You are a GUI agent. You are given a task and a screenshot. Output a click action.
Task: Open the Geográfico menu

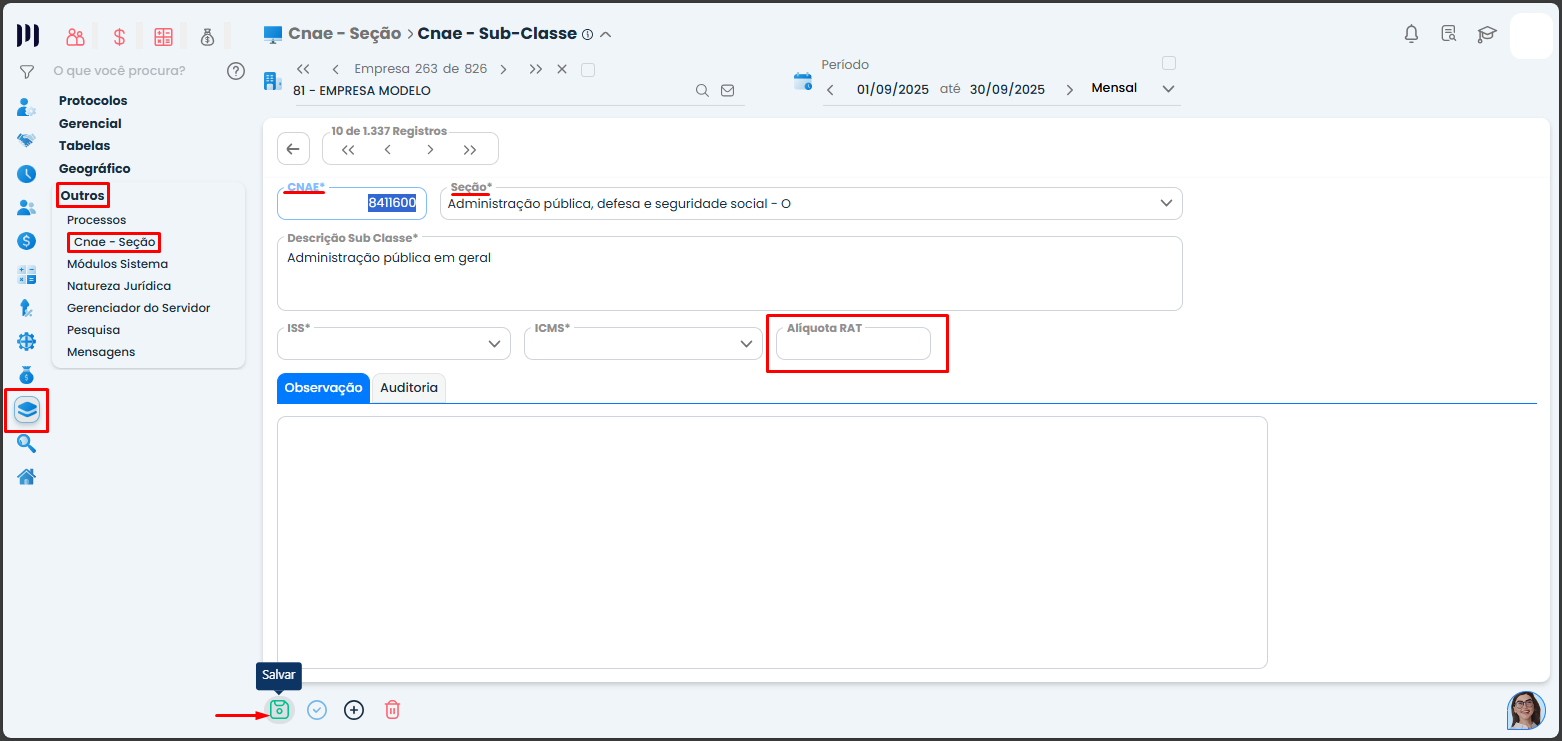click(x=95, y=169)
